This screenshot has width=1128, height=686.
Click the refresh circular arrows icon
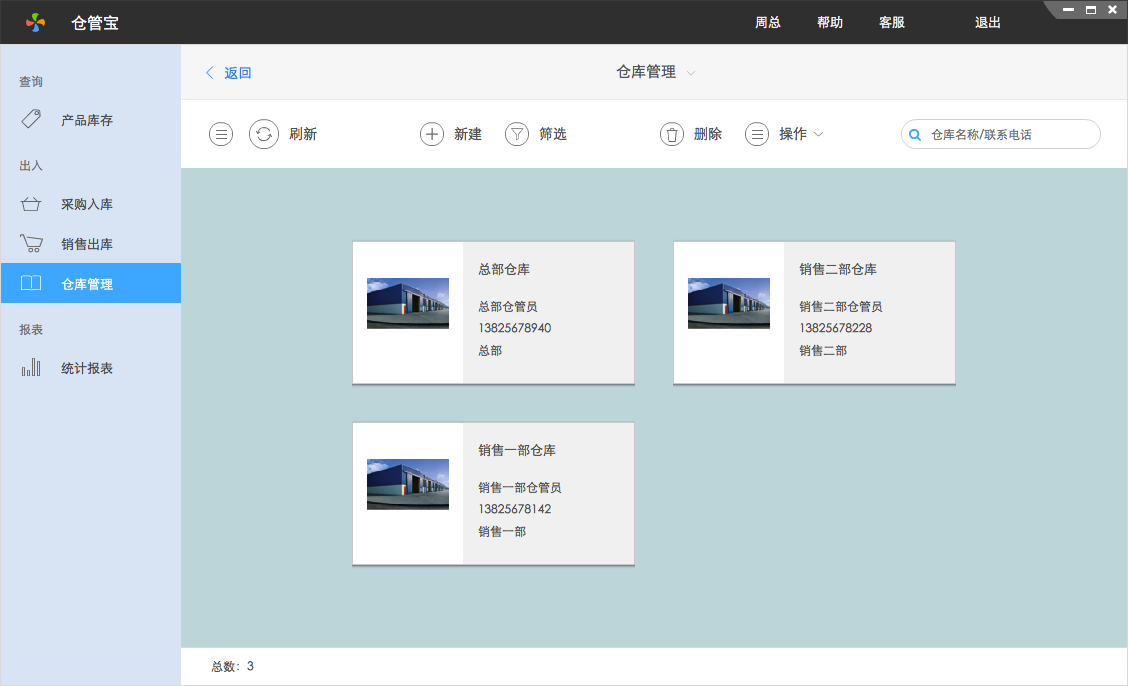coord(264,134)
